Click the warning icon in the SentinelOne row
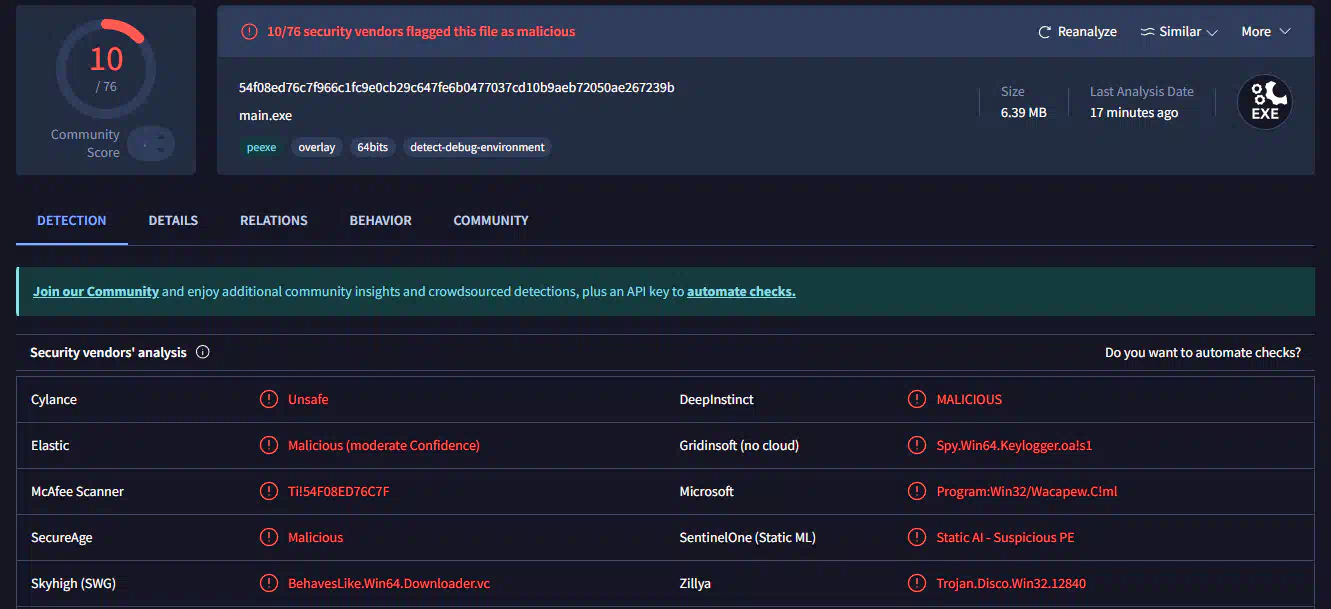 coord(917,537)
